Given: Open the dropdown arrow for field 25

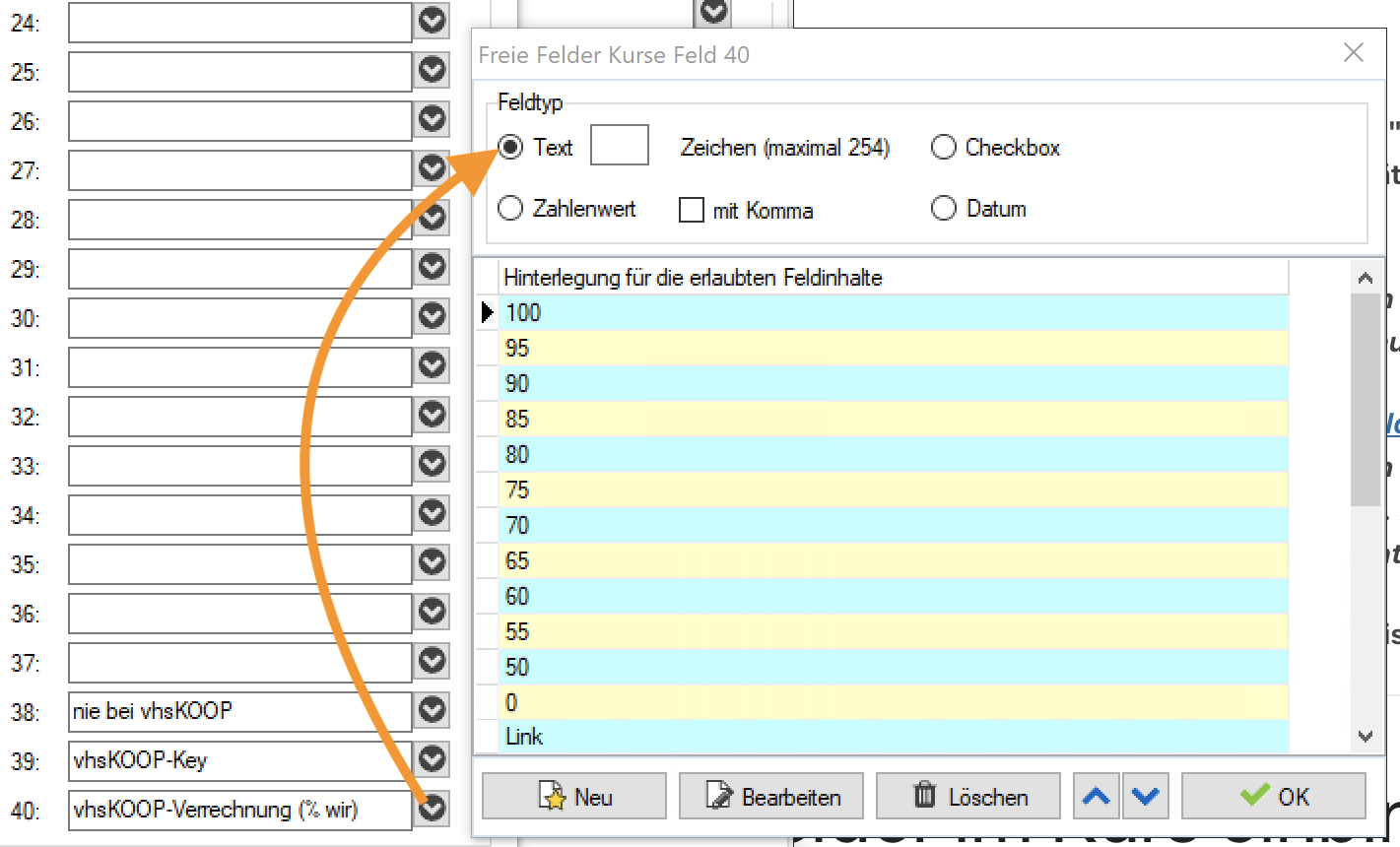Looking at the screenshot, I should point(432,69).
